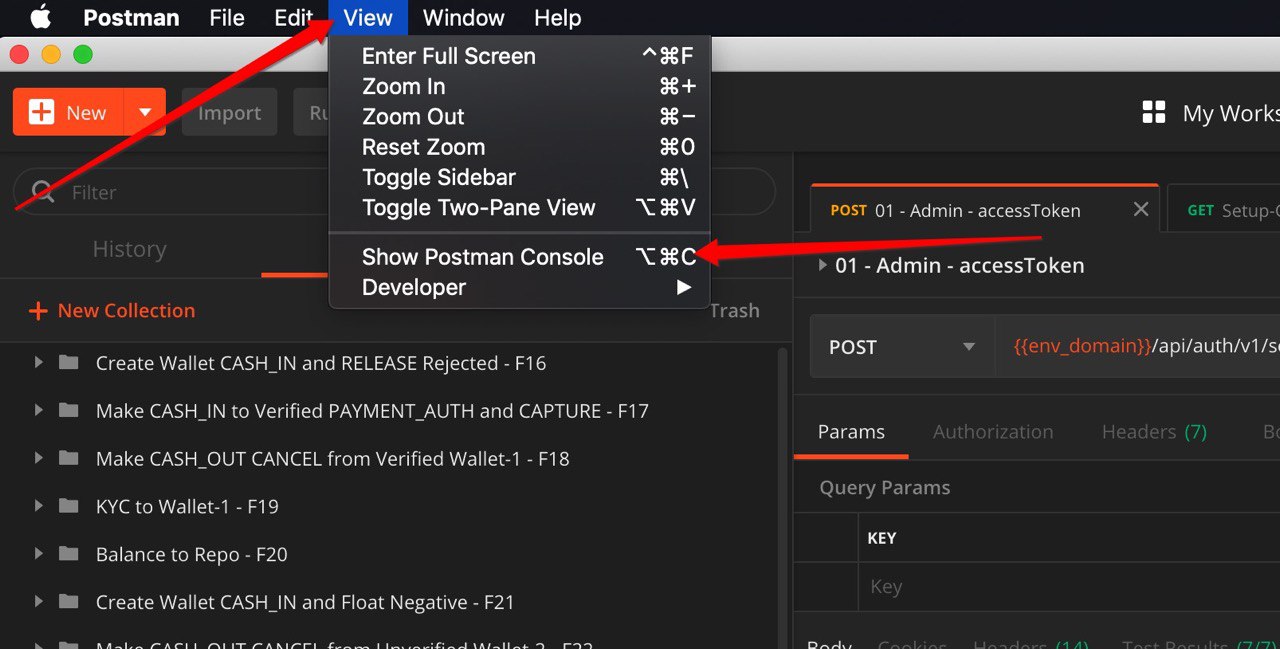Select Toggle Sidebar menu entry
The width and height of the screenshot is (1280, 649).
pos(519,177)
